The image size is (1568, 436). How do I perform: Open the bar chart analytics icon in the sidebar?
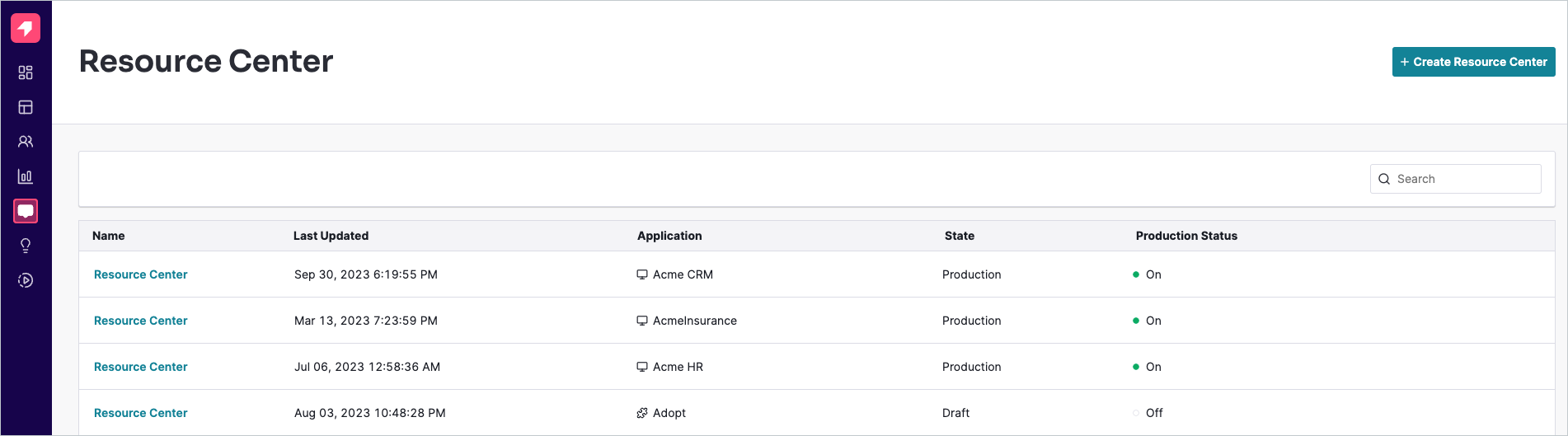(x=26, y=176)
